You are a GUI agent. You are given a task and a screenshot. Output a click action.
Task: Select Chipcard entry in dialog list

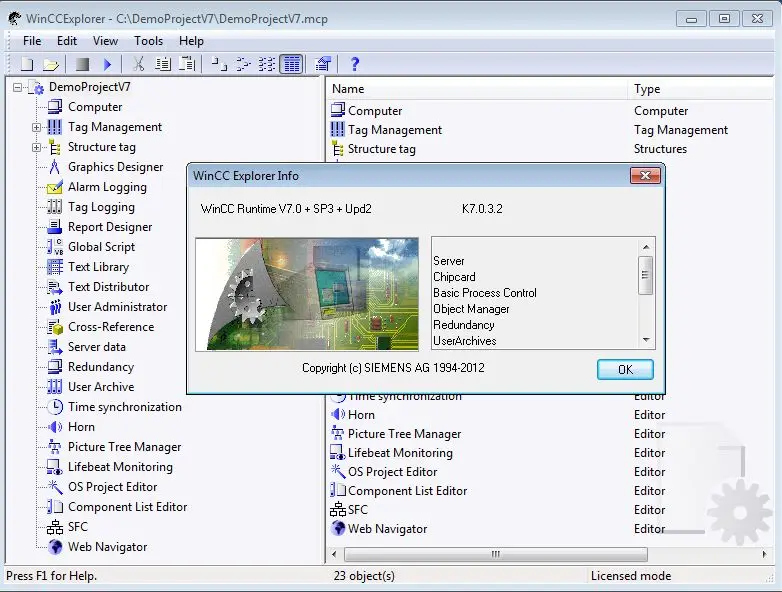[x=454, y=277]
